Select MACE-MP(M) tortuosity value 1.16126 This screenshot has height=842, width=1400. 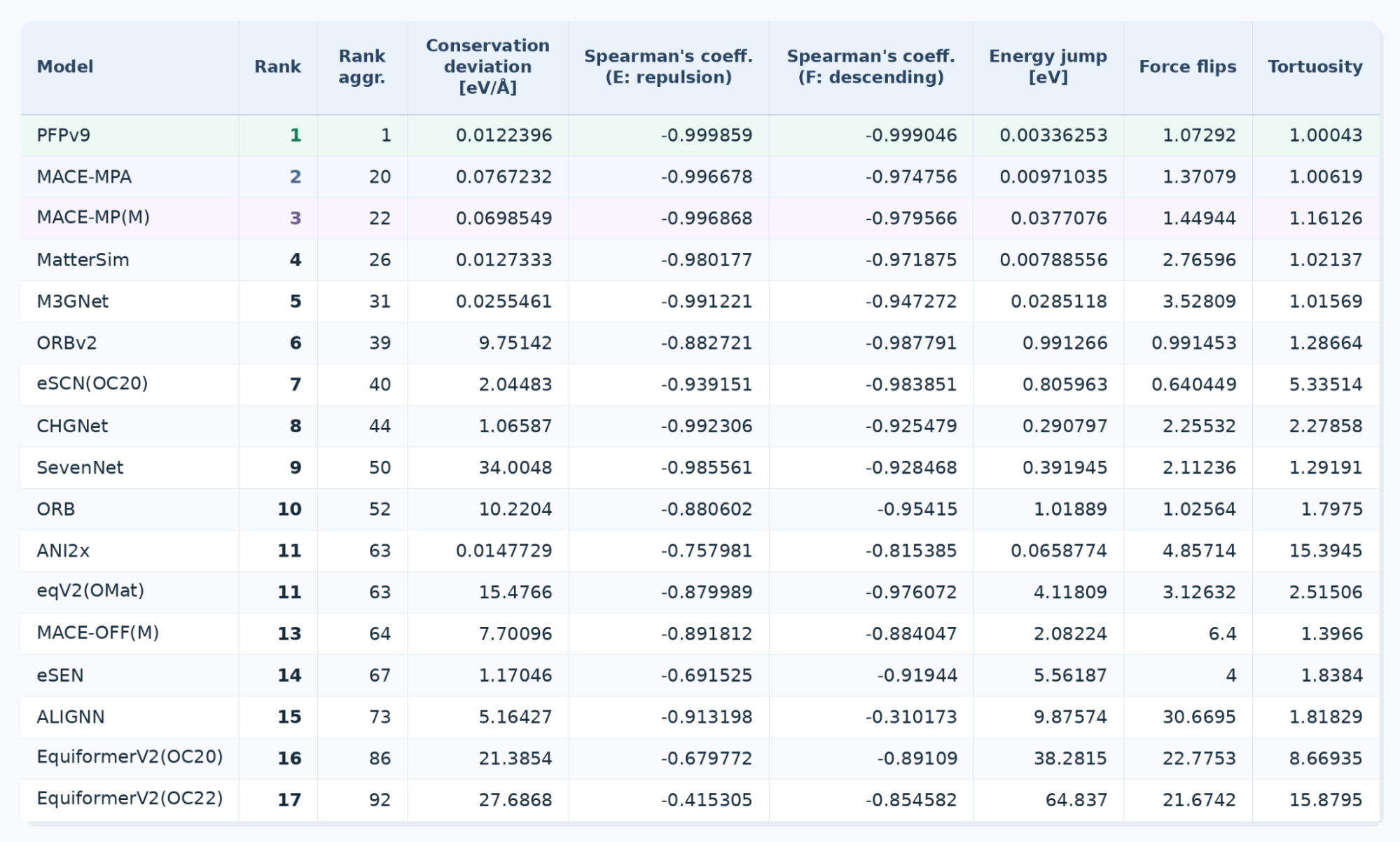tap(1326, 218)
